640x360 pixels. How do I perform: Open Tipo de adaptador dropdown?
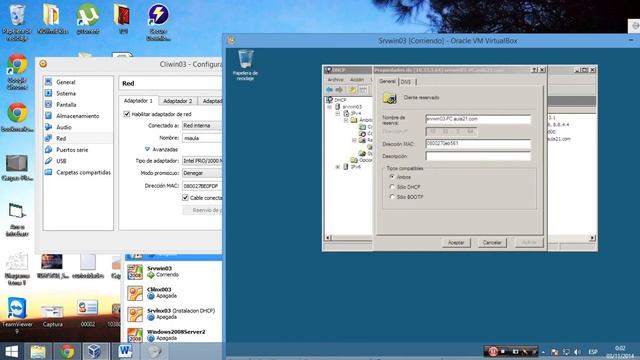[x=202, y=161]
